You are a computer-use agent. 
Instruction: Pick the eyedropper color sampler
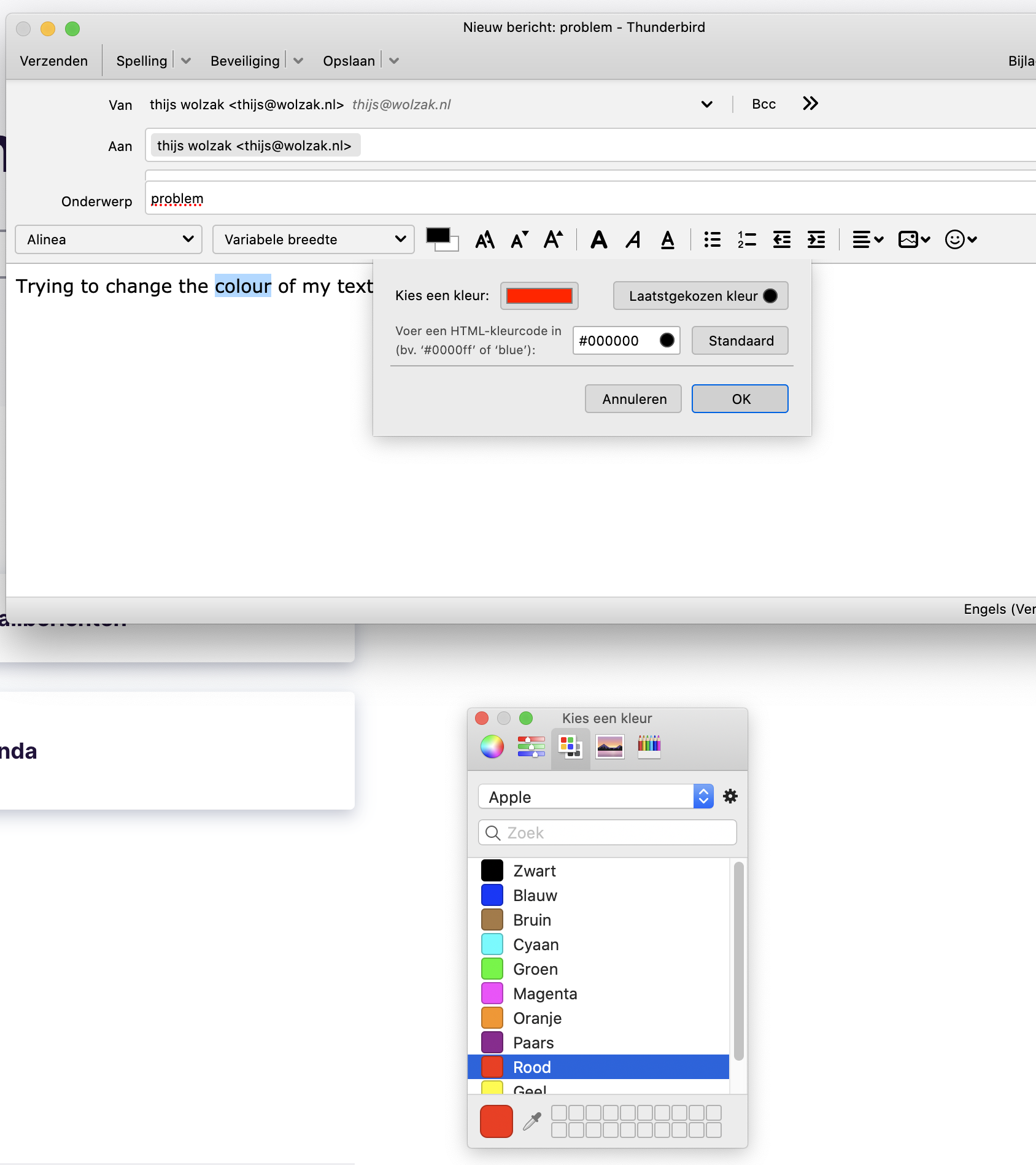point(532,1121)
